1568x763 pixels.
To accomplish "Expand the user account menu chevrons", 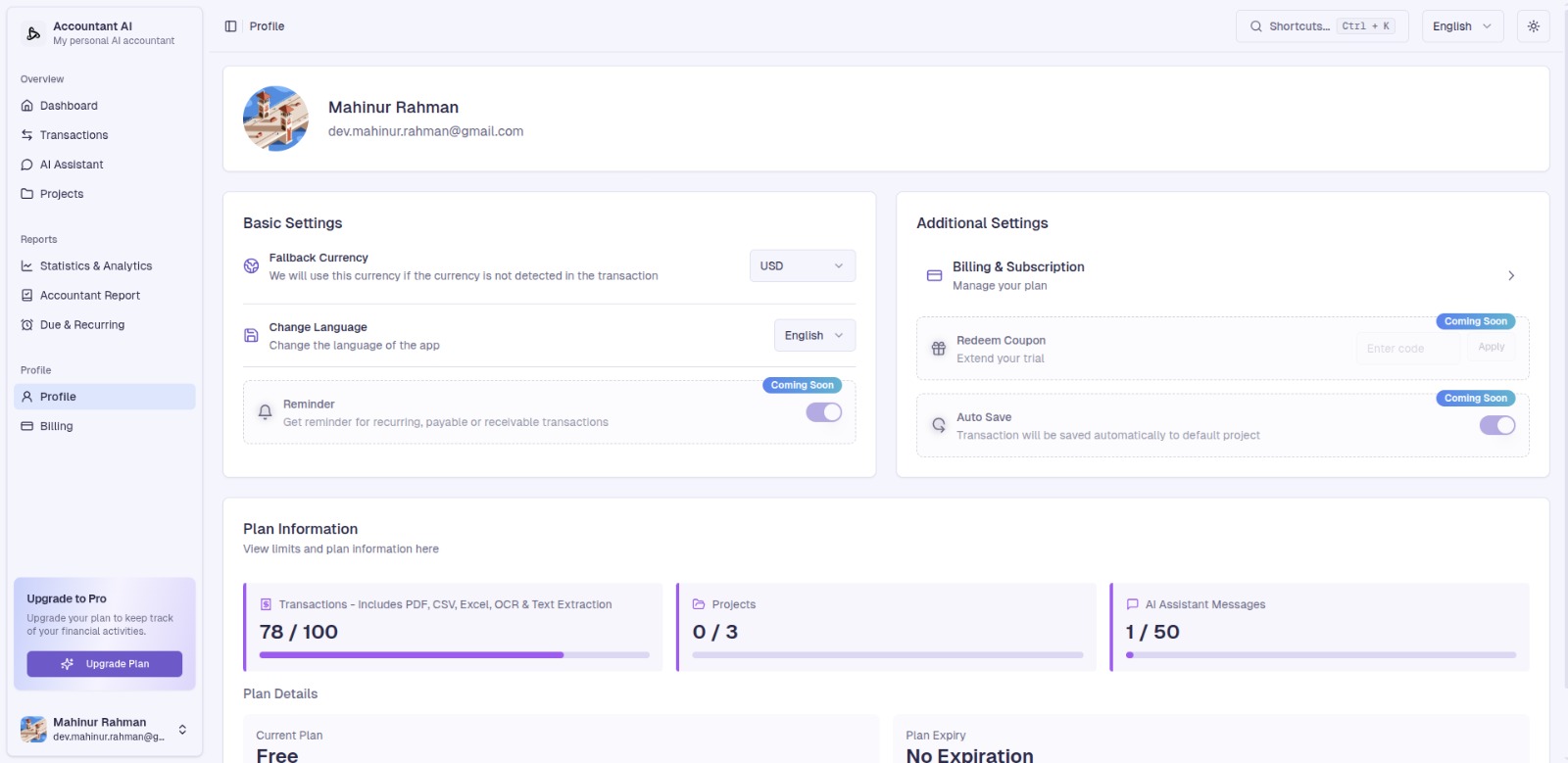I will [x=182, y=730].
